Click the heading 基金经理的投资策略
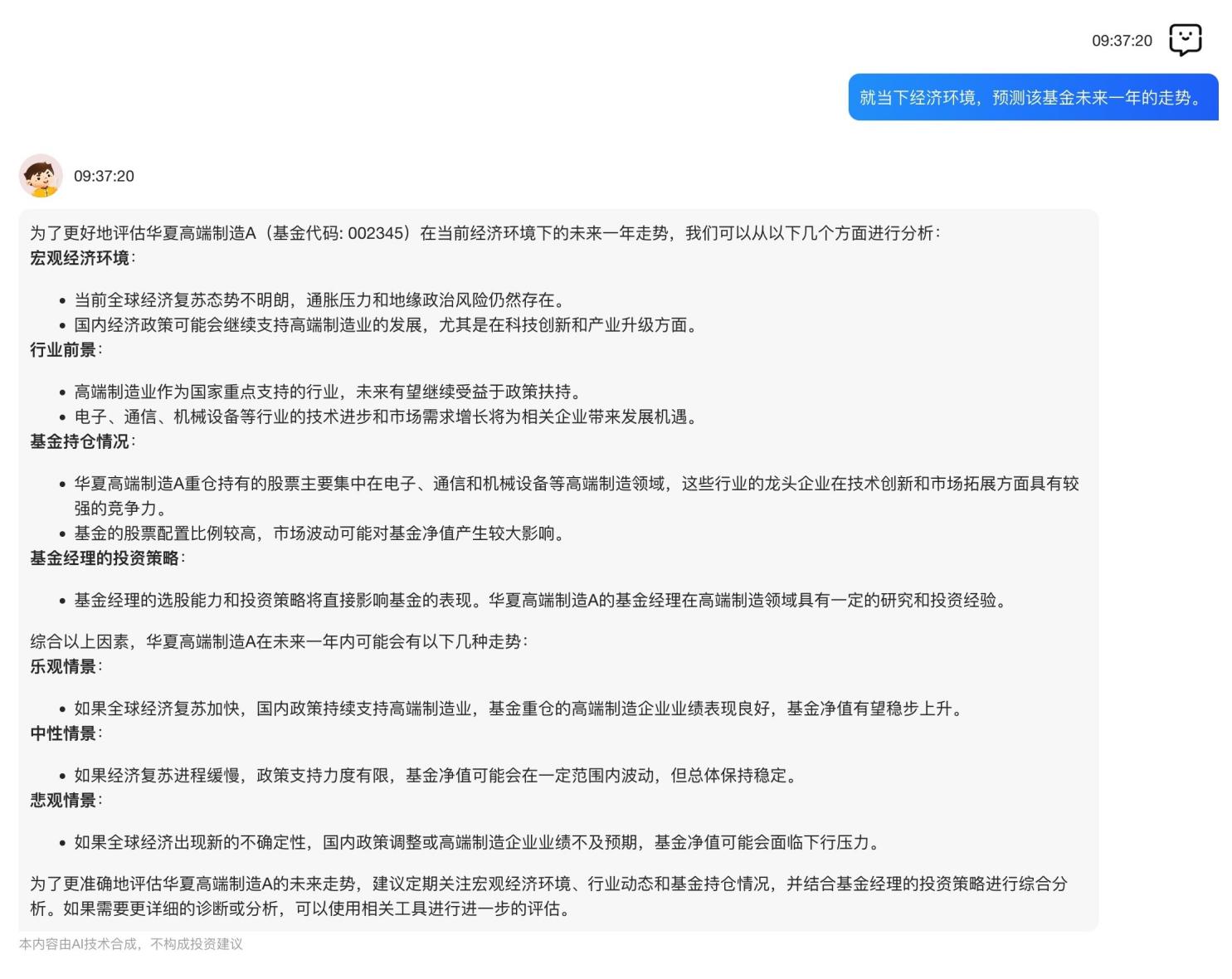This screenshot has height=979, width=1232. click(105, 558)
